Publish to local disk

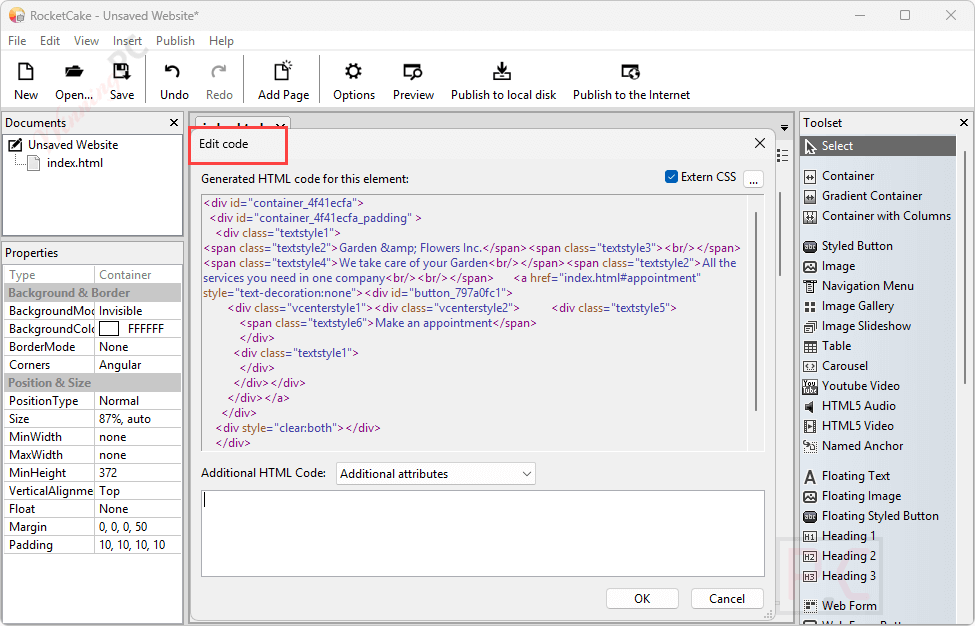503,81
